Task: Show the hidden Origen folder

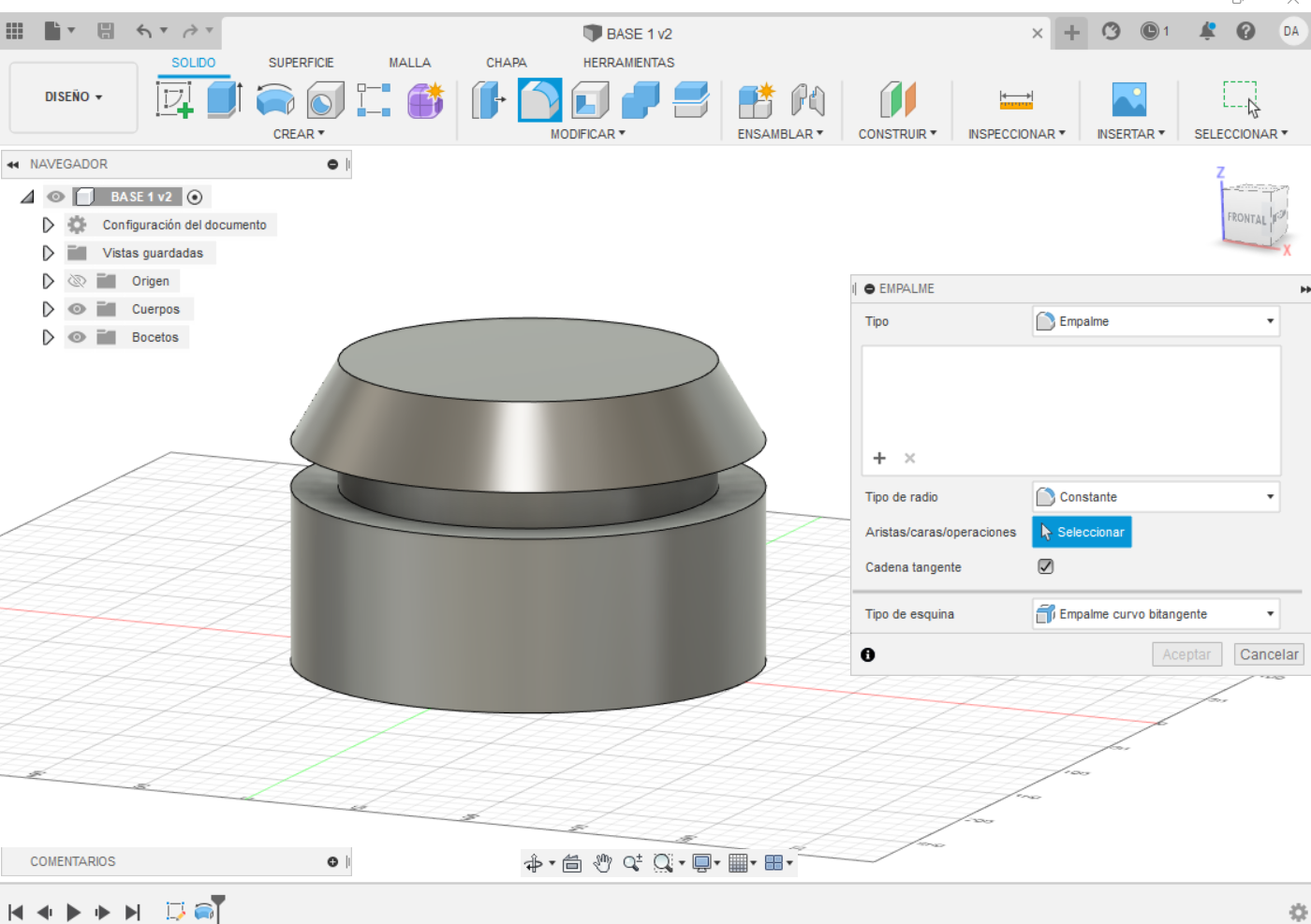Action: tap(77, 281)
